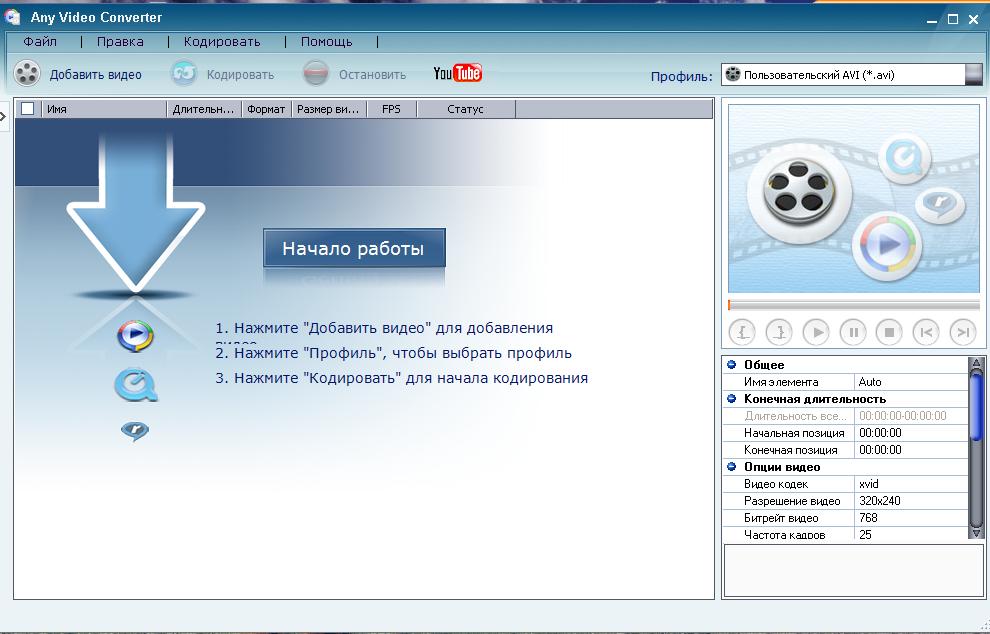The image size is (990, 634).
Task: Skip to the next frame in the preview
Action: click(962, 332)
